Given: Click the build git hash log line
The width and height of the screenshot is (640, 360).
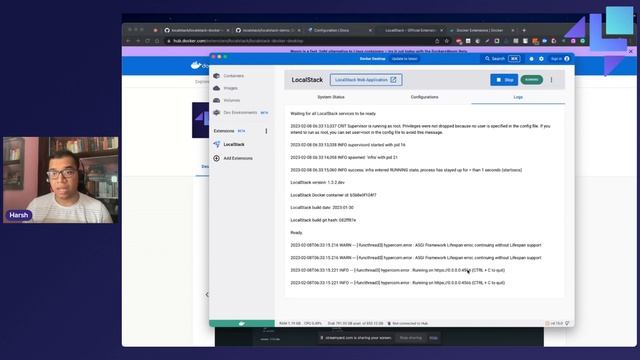Looking at the screenshot, I should coord(323,220).
